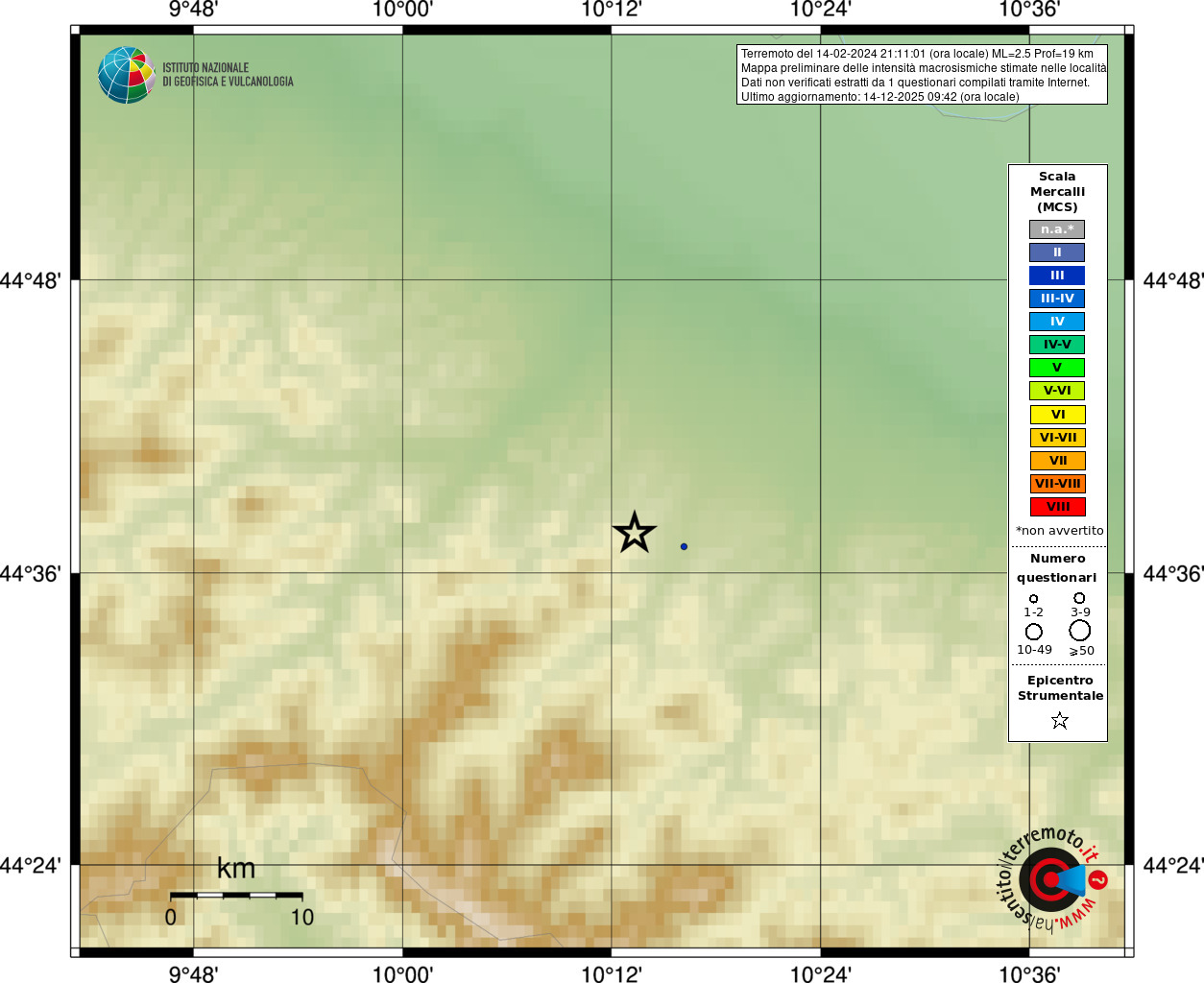Viewport: 1204px width, 983px height.
Task: Click the legend epicenter star symbol
Action: 1059,720
